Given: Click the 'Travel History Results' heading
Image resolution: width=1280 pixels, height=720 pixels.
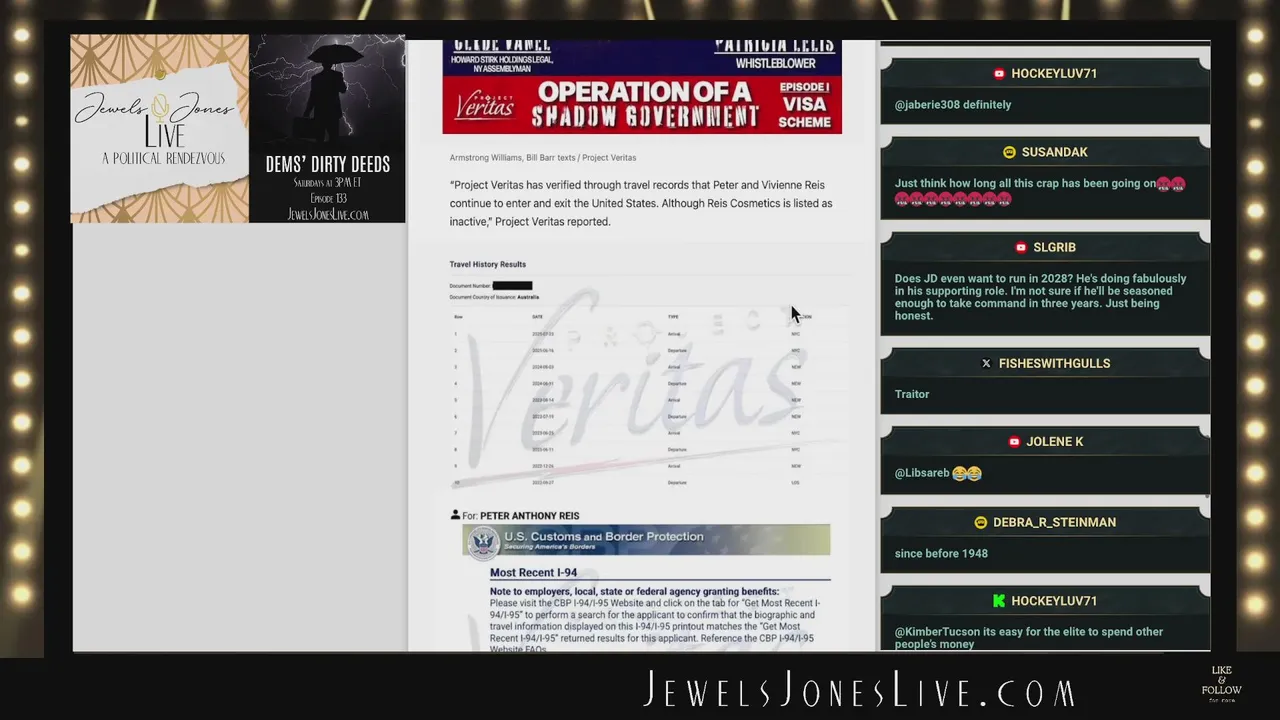Looking at the screenshot, I should click(x=487, y=264).
